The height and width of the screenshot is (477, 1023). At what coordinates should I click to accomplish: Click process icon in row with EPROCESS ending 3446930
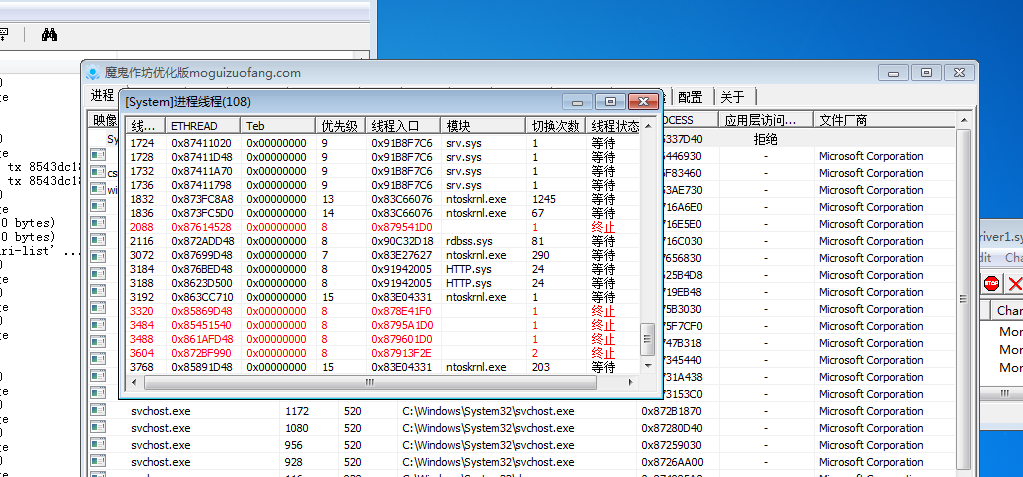coord(98,155)
